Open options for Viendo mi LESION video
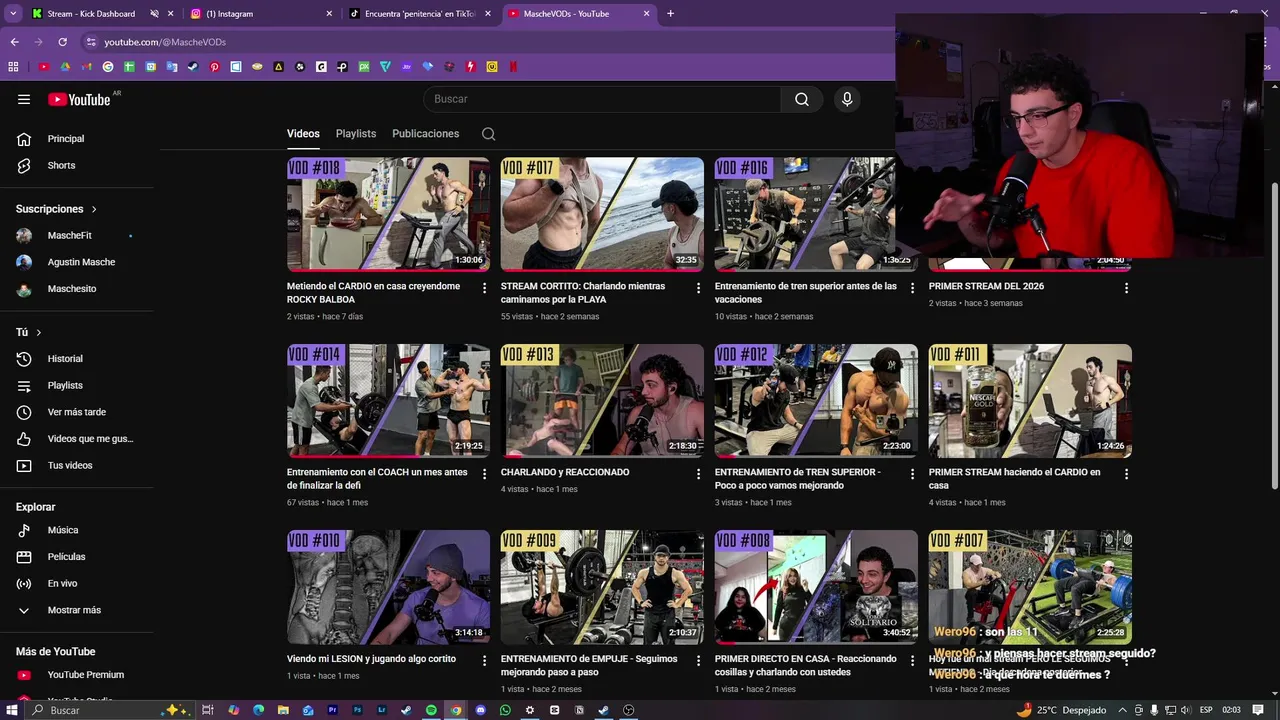 click(485, 661)
